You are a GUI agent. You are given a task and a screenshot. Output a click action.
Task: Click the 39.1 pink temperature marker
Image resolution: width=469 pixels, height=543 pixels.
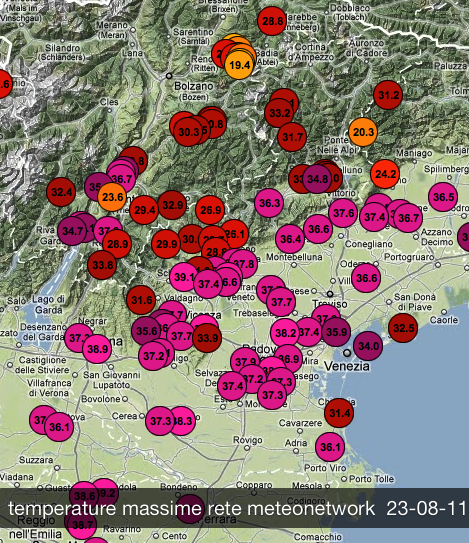coord(184,277)
